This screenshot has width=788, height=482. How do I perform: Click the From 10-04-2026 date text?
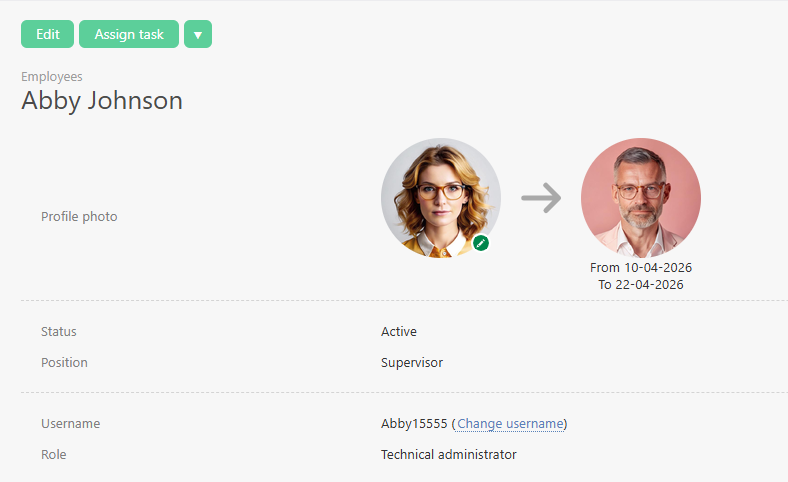click(641, 268)
